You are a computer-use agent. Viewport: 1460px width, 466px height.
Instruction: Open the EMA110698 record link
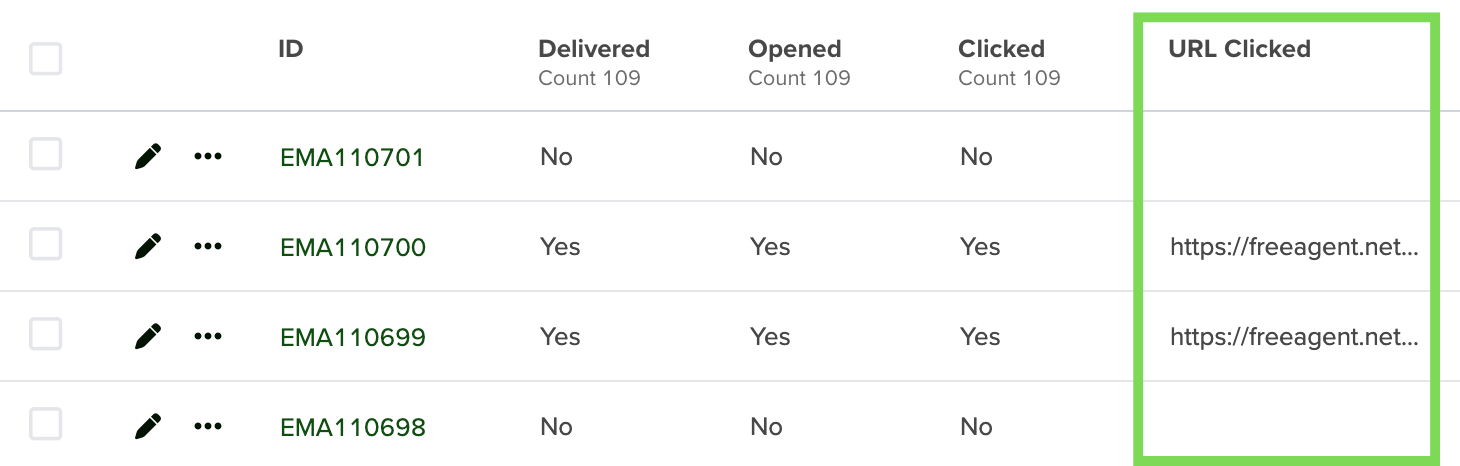tap(353, 427)
